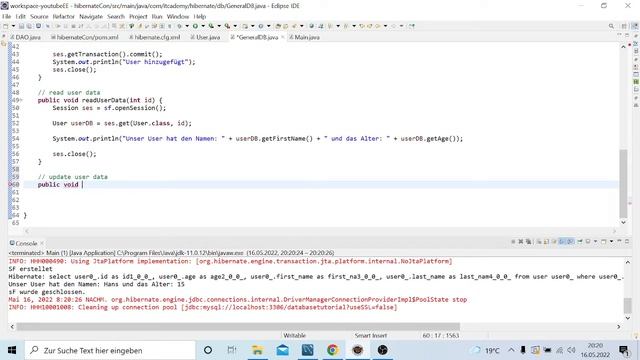640x360 pixels.
Task: Open the Debug dropdown arrow
Action: pos(187,26)
